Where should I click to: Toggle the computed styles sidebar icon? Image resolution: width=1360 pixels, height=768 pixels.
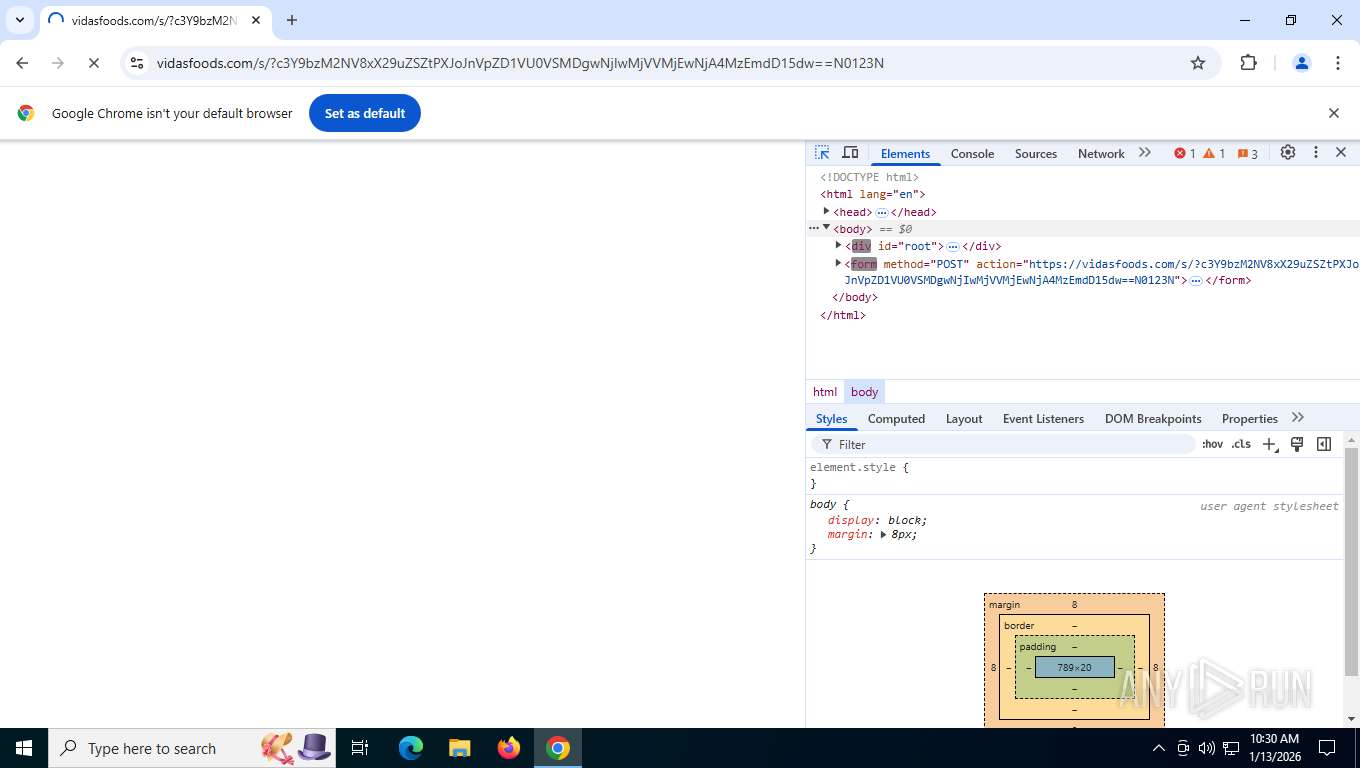[1324, 444]
